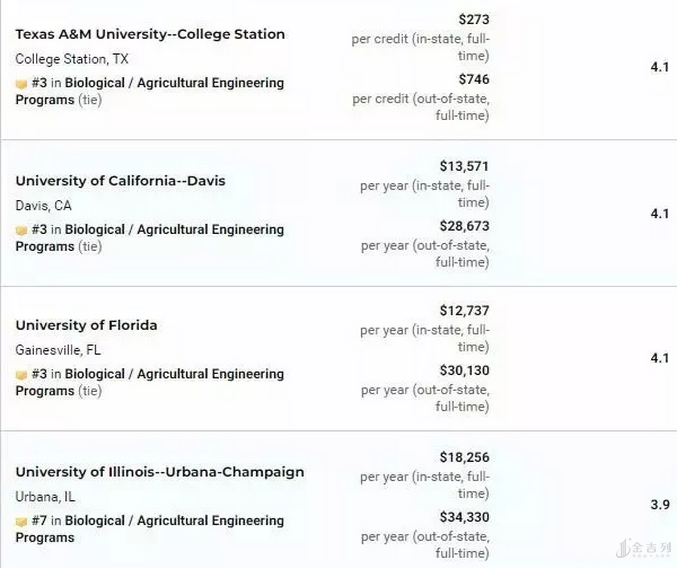Click the badge icon beside Illinois #7 ranking
This screenshot has width=680, height=568.
[21, 521]
